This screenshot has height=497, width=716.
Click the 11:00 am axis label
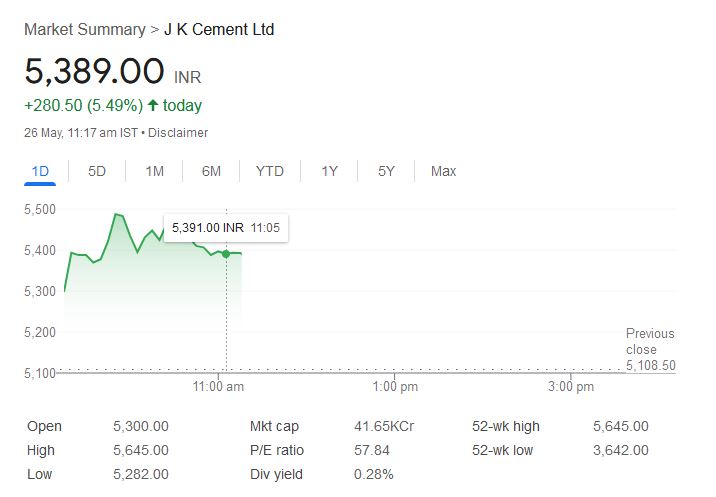[218, 387]
